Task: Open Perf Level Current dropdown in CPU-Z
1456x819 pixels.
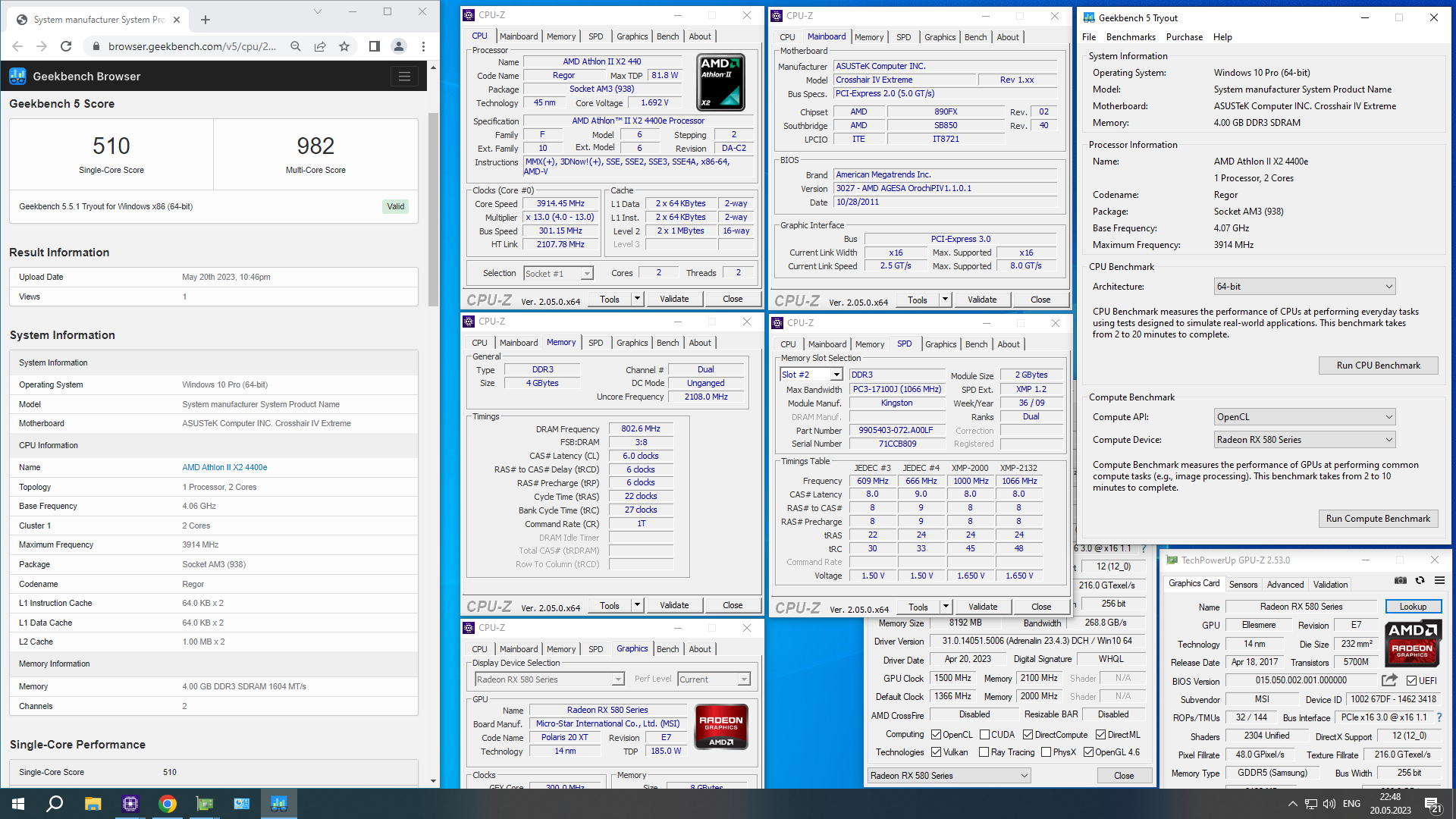Action: 714,679
